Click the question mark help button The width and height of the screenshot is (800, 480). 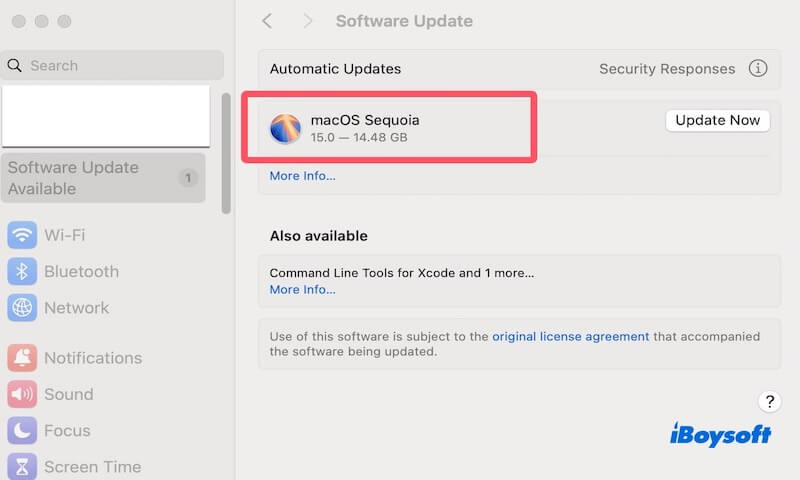tap(768, 402)
